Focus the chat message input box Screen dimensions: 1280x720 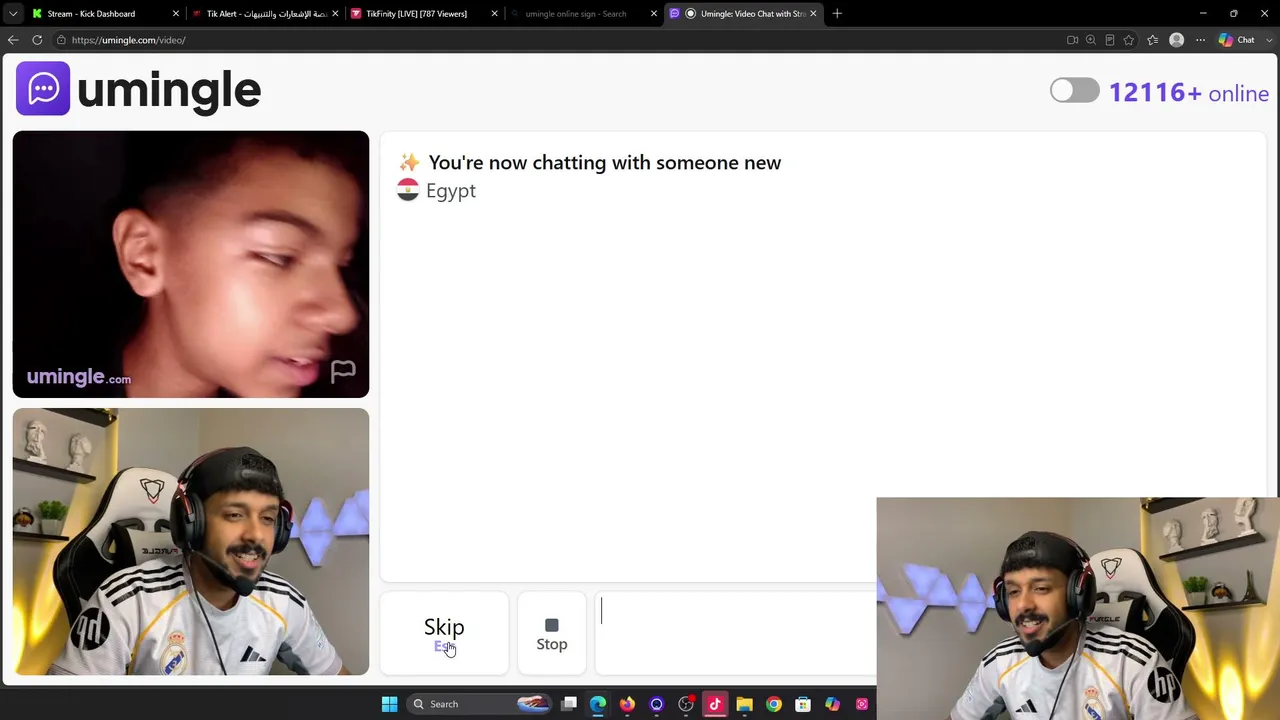coord(736,634)
